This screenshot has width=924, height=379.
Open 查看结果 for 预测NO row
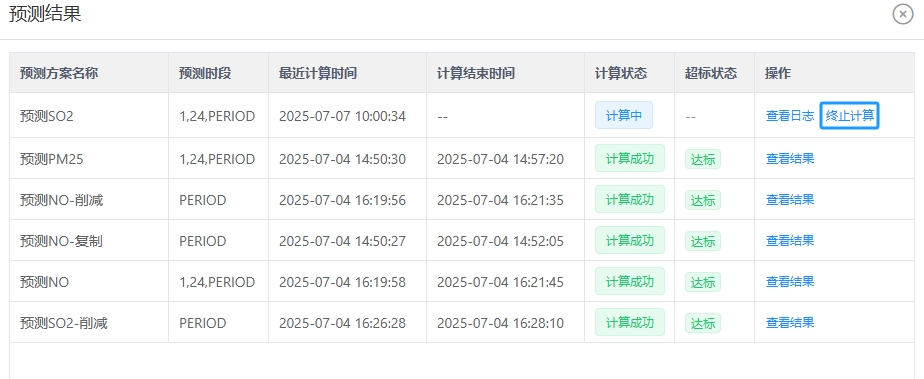coord(790,282)
